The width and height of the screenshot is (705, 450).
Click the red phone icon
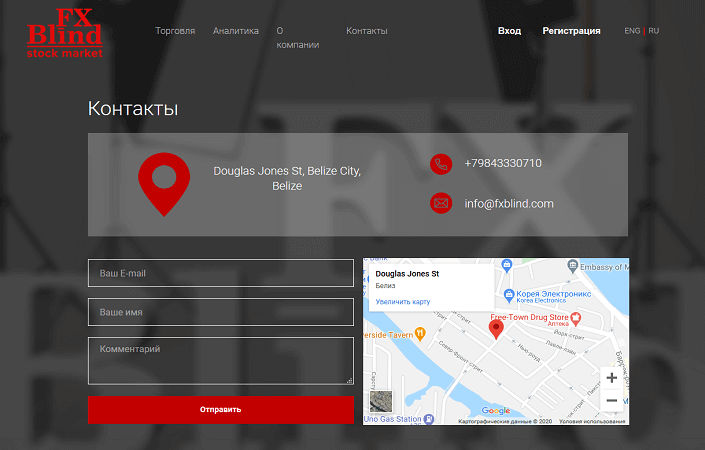[x=441, y=164]
